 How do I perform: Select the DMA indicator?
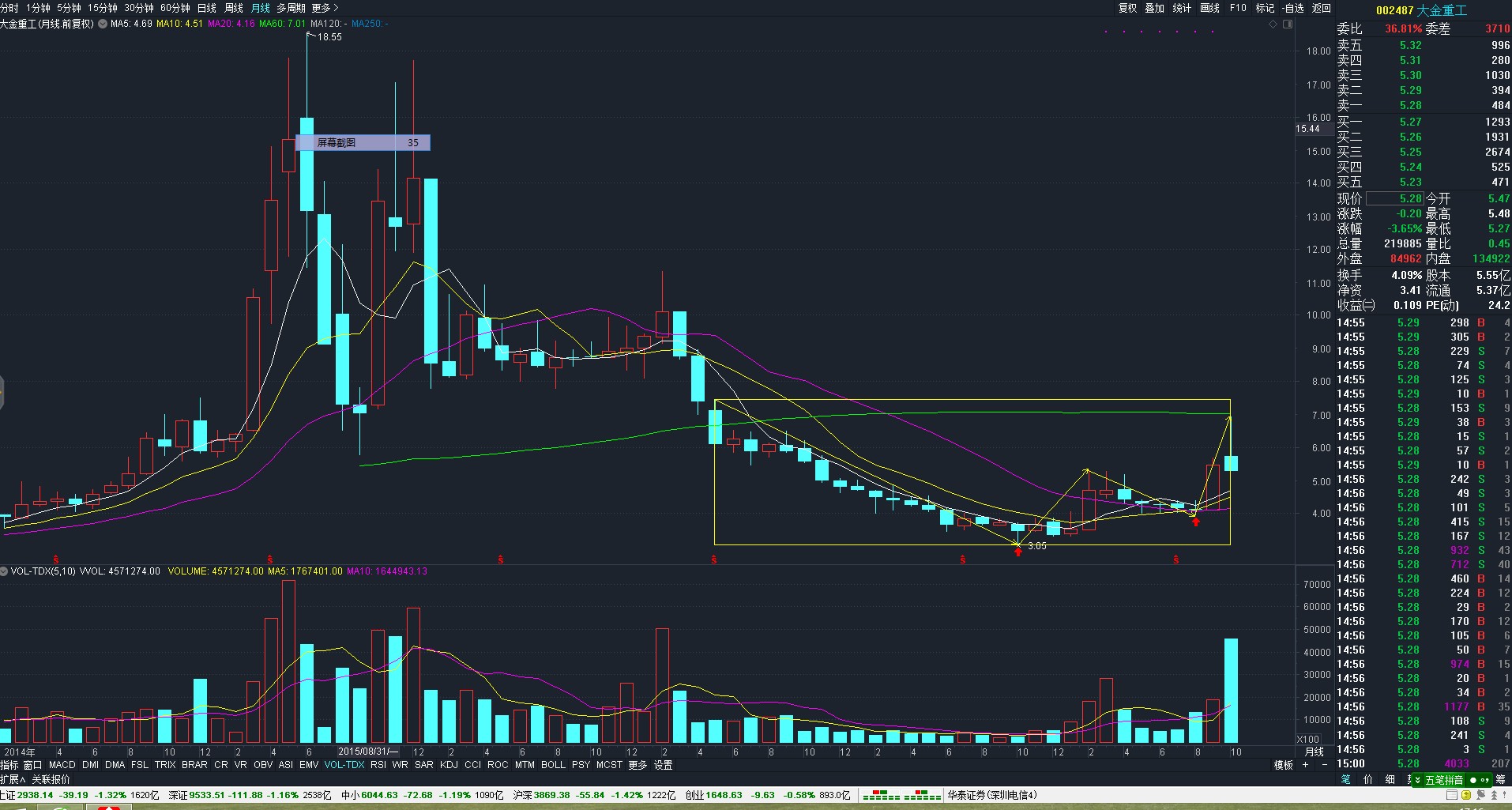[115, 765]
